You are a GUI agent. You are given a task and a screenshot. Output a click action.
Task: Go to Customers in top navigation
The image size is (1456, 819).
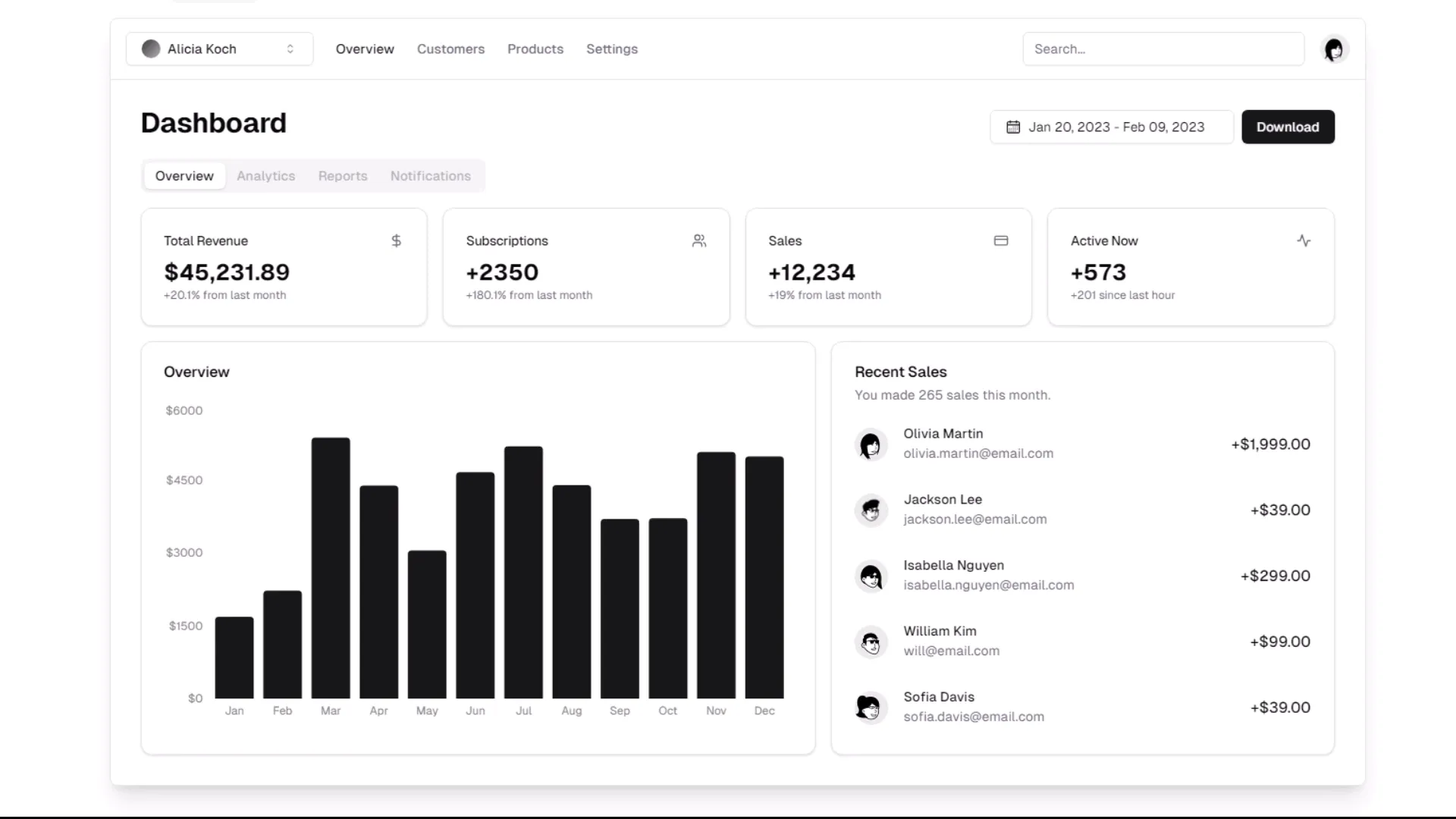coord(450,49)
